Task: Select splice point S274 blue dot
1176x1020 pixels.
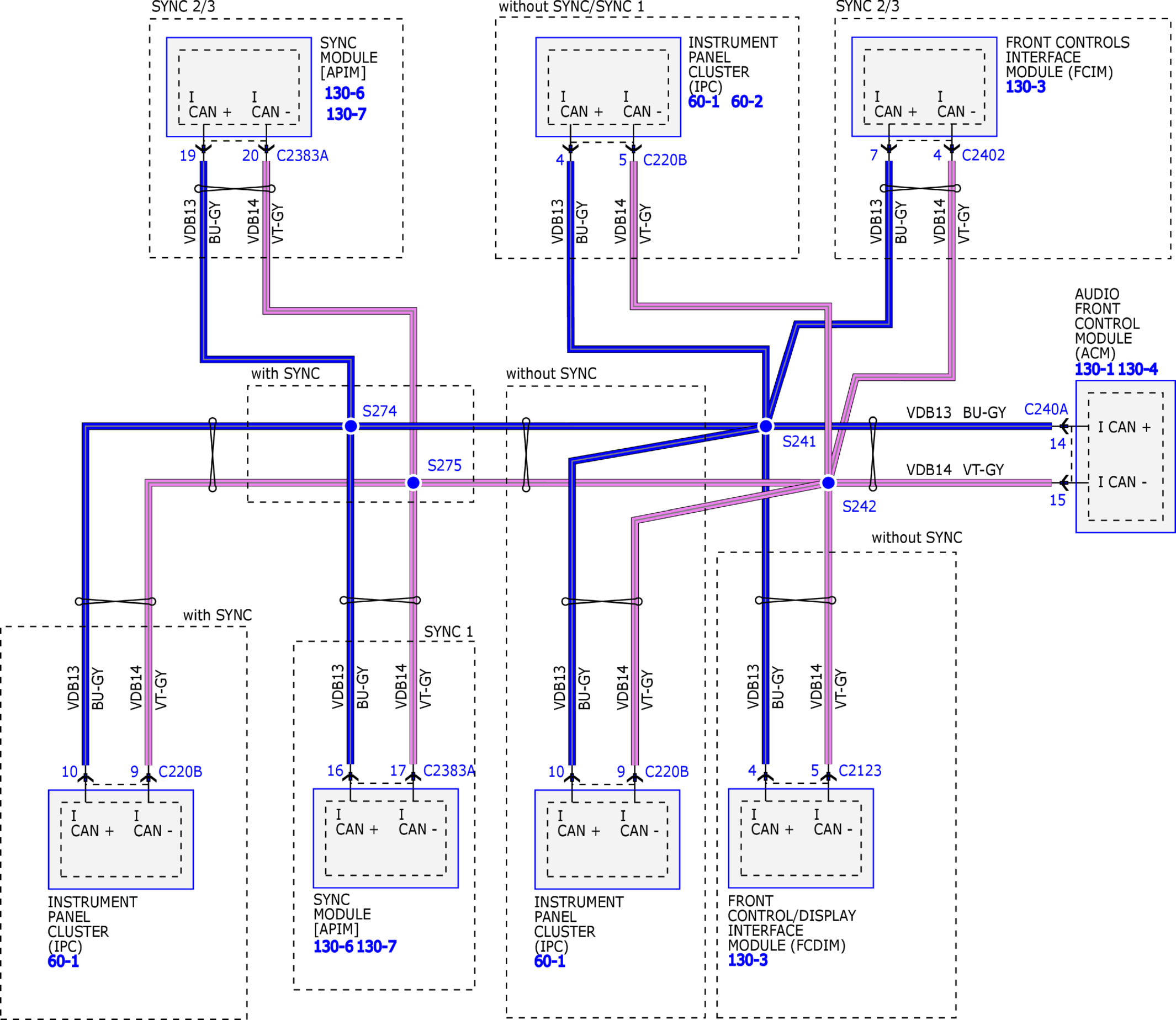Action: click(x=351, y=426)
